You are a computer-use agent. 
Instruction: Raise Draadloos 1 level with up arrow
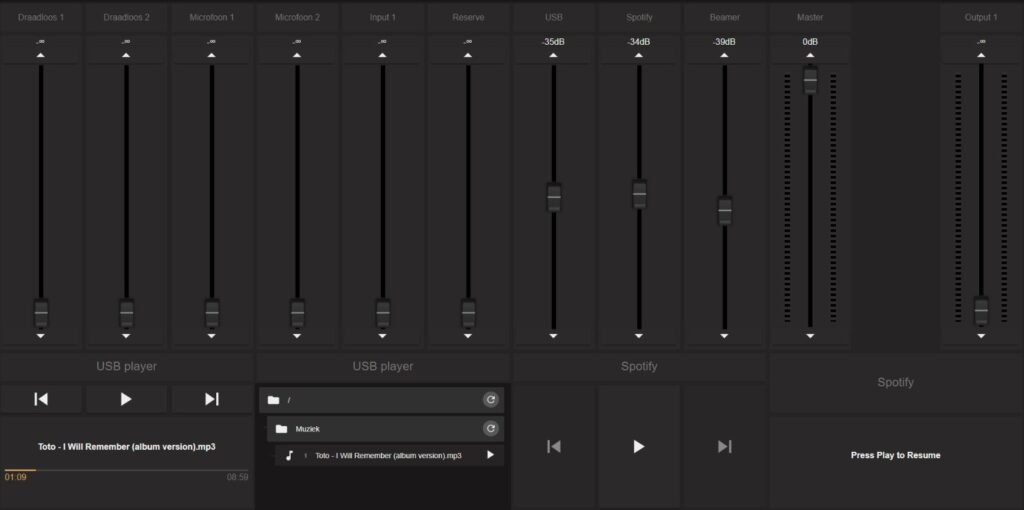[x=40, y=56]
